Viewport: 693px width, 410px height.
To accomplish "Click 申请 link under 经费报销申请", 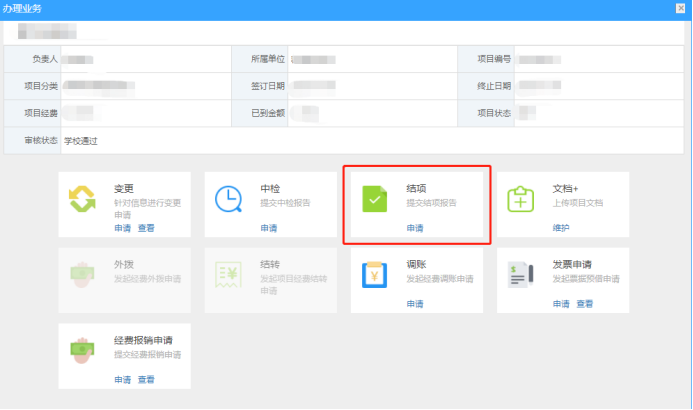I will (x=122, y=379).
